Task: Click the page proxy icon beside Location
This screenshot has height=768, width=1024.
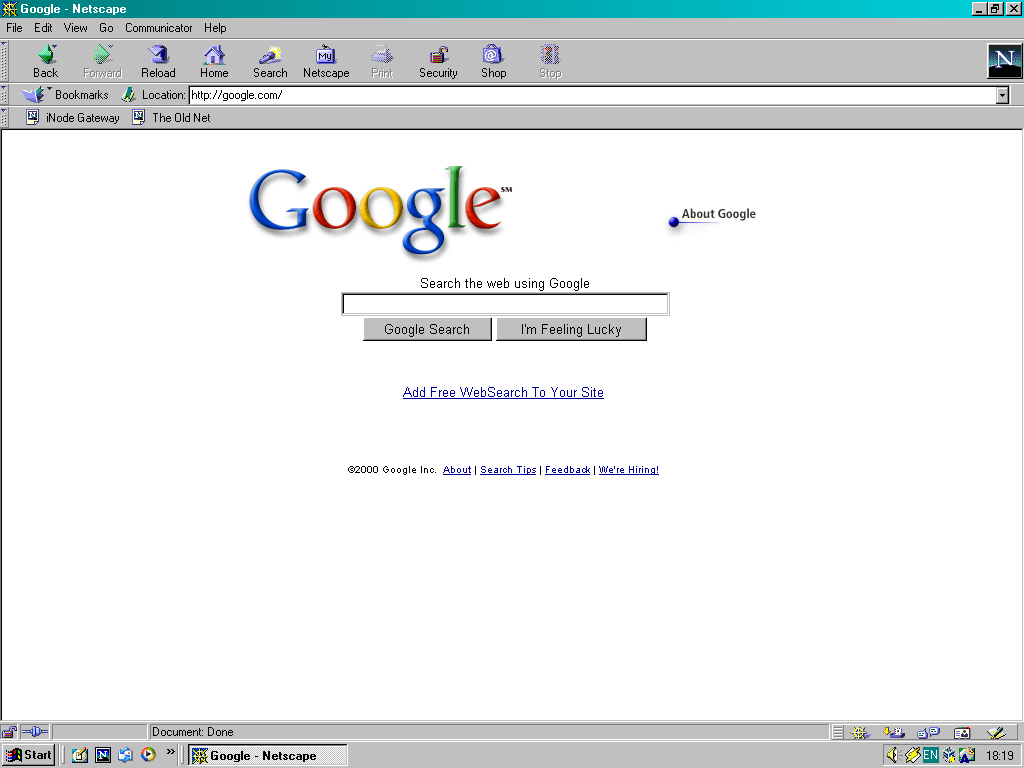Action: tap(128, 95)
